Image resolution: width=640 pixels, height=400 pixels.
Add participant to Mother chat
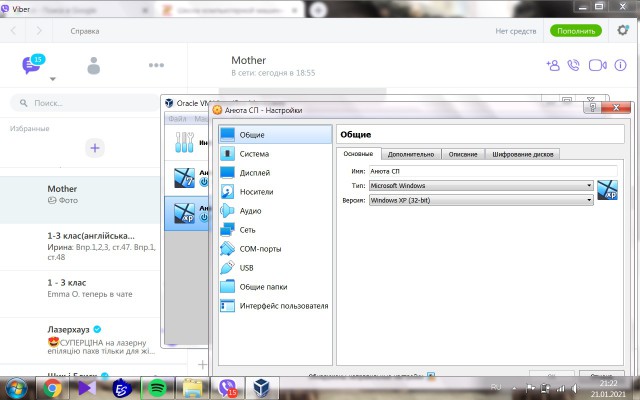(553, 65)
